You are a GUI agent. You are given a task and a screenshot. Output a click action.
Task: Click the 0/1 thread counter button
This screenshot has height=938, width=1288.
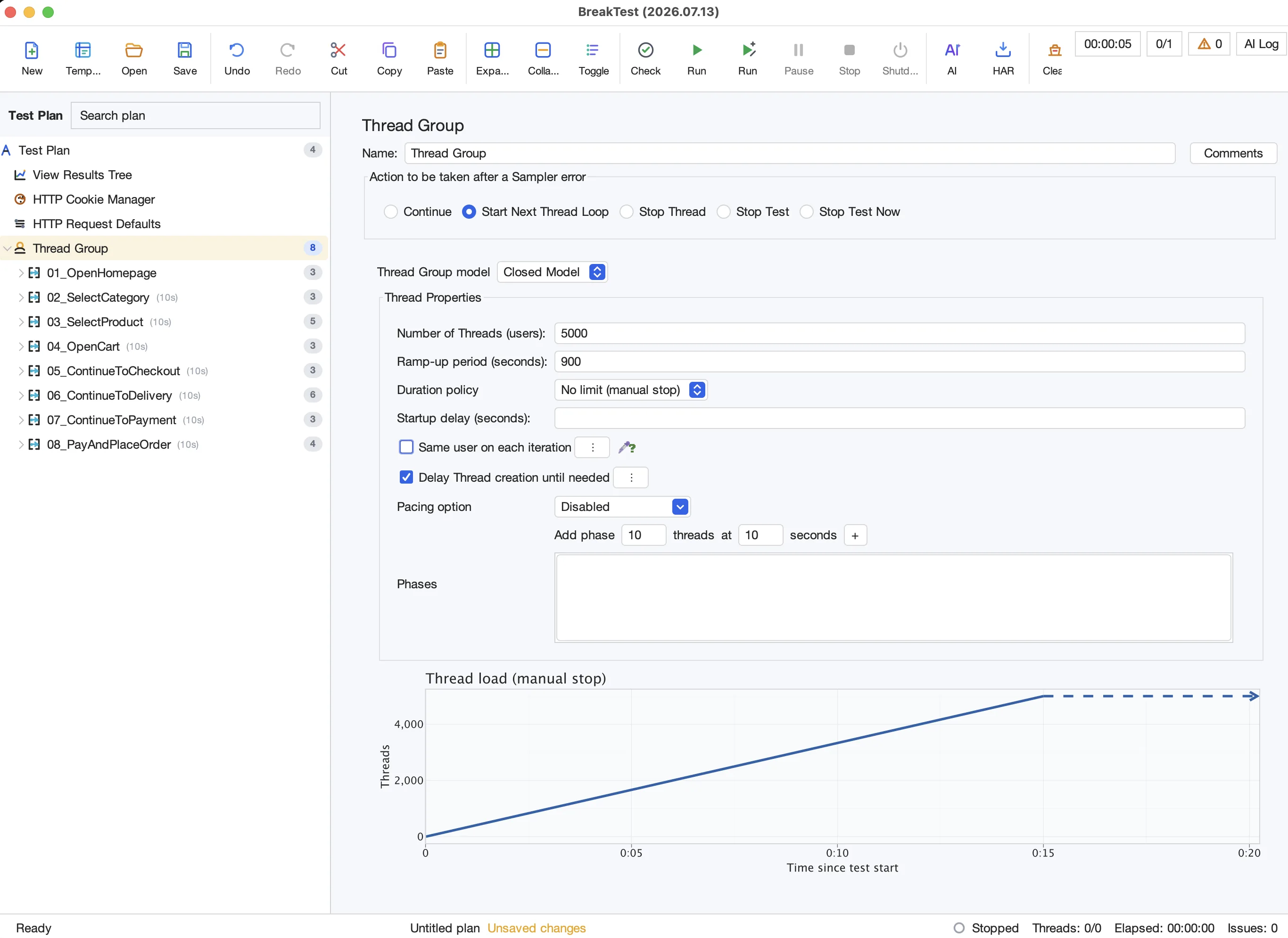[1164, 44]
